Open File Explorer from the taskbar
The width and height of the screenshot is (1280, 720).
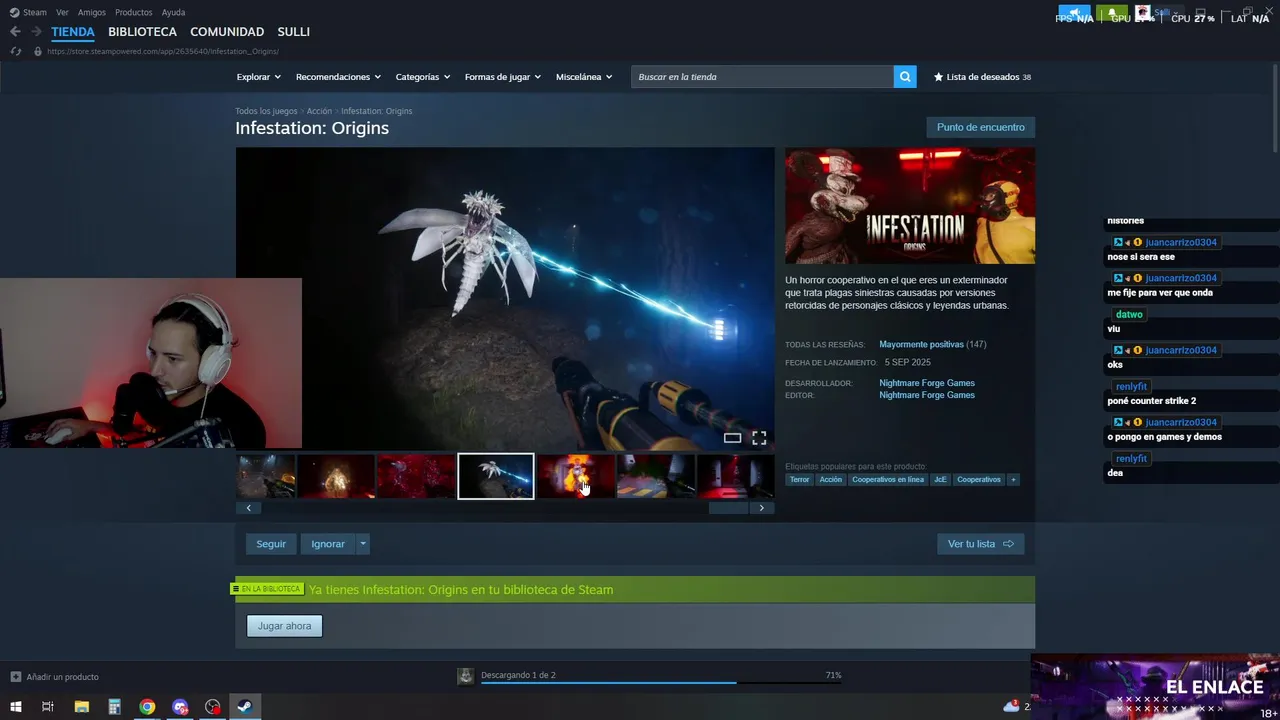(x=82, y=707)
